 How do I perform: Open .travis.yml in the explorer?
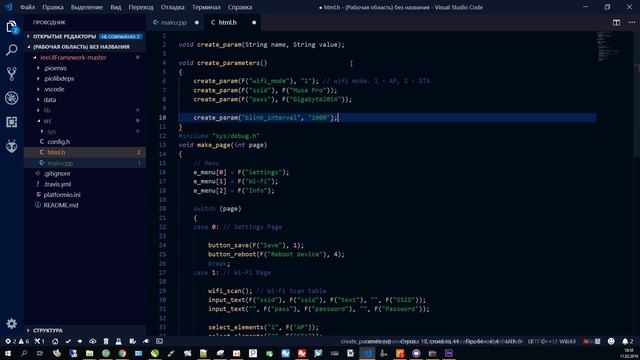pyautogui.click(x=57, y=184)
